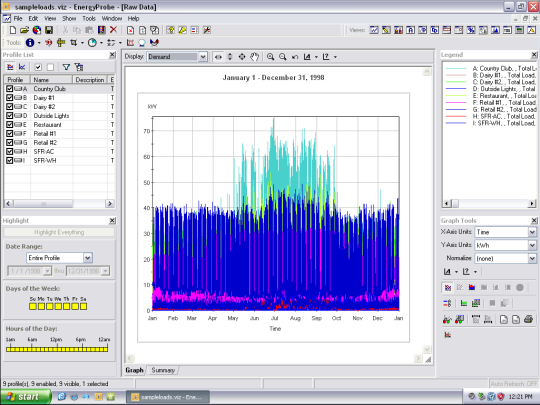Screen dimensions: 540x405
Task: Click sampleloads.viz taskbar button
Action: point(168,397)
